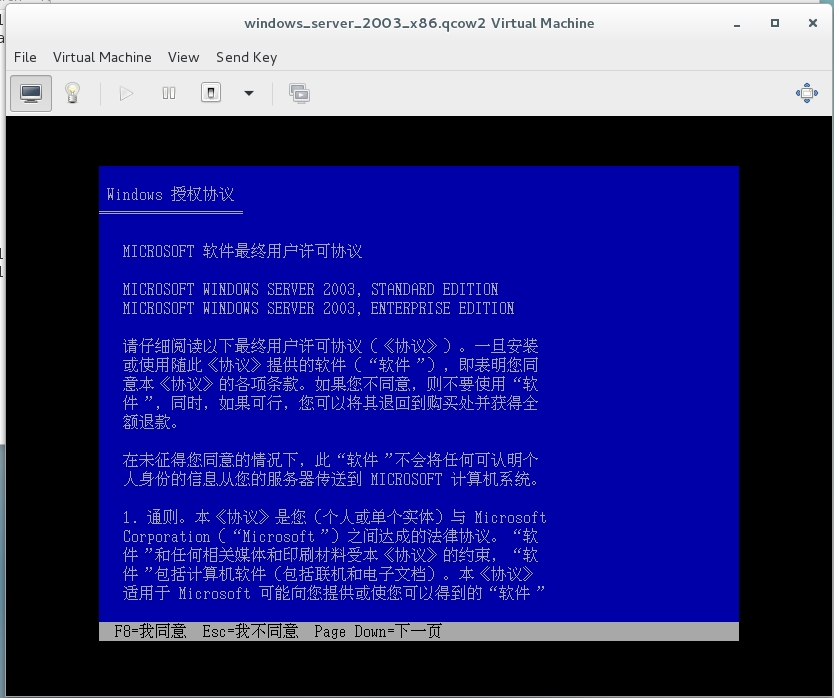Close the Virtual Machine window
The width and height of the screenshot is (834, 698).
tap(813, 23)
